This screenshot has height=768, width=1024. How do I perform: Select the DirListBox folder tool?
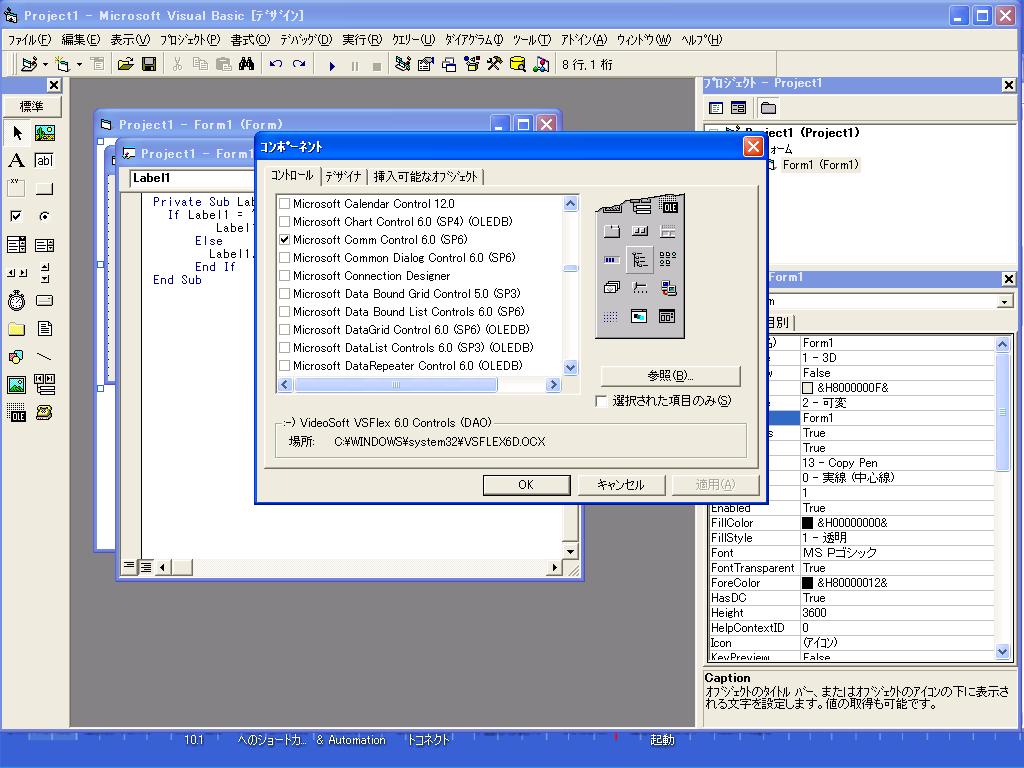[x=17, y=328]
